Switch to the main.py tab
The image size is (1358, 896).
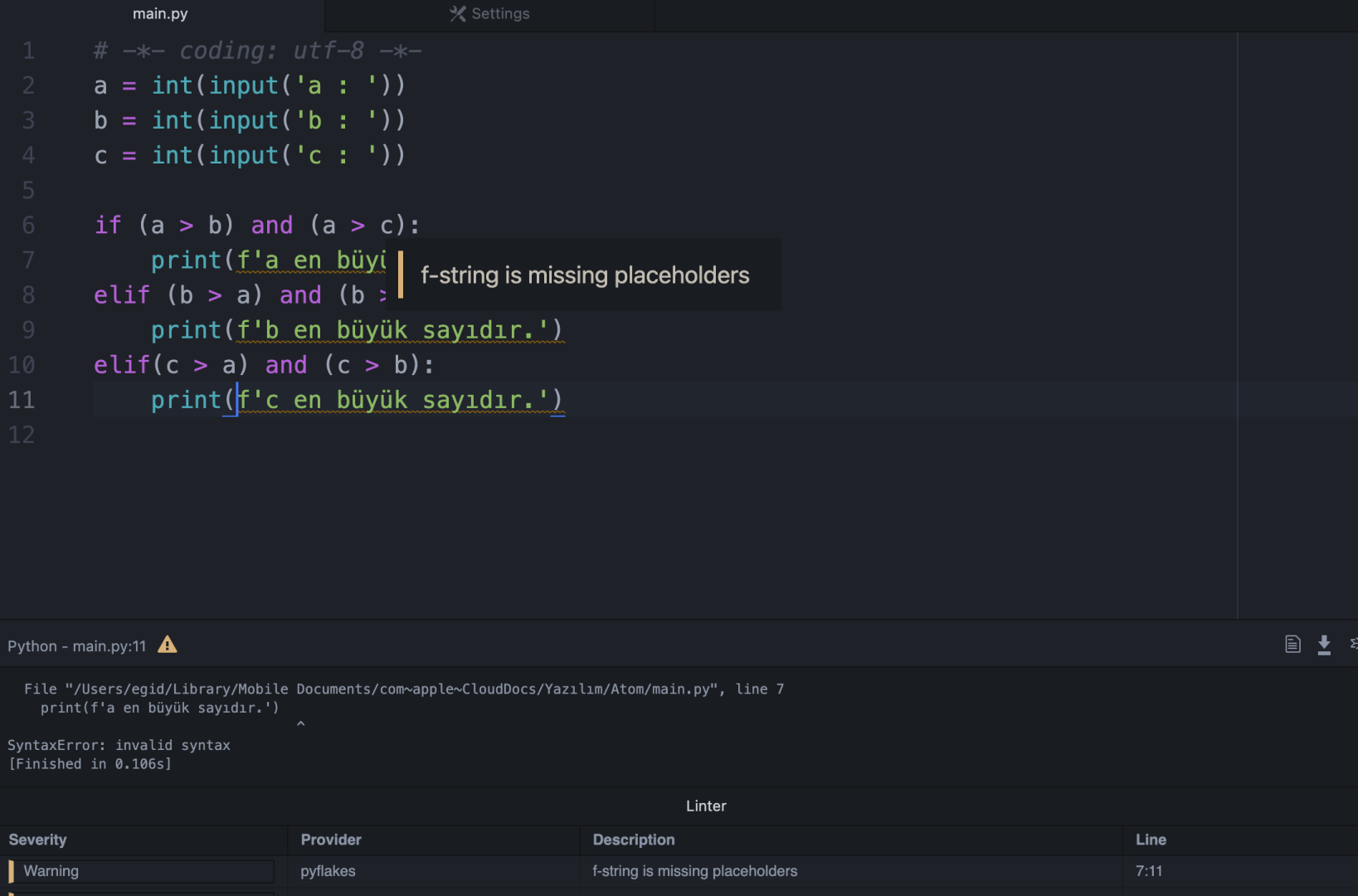[160, 14]
